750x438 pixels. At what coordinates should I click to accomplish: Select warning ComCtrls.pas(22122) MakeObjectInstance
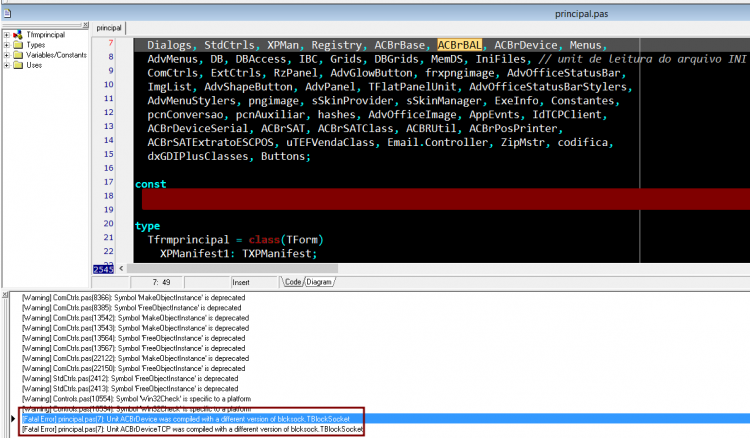(x=135, y=358)
